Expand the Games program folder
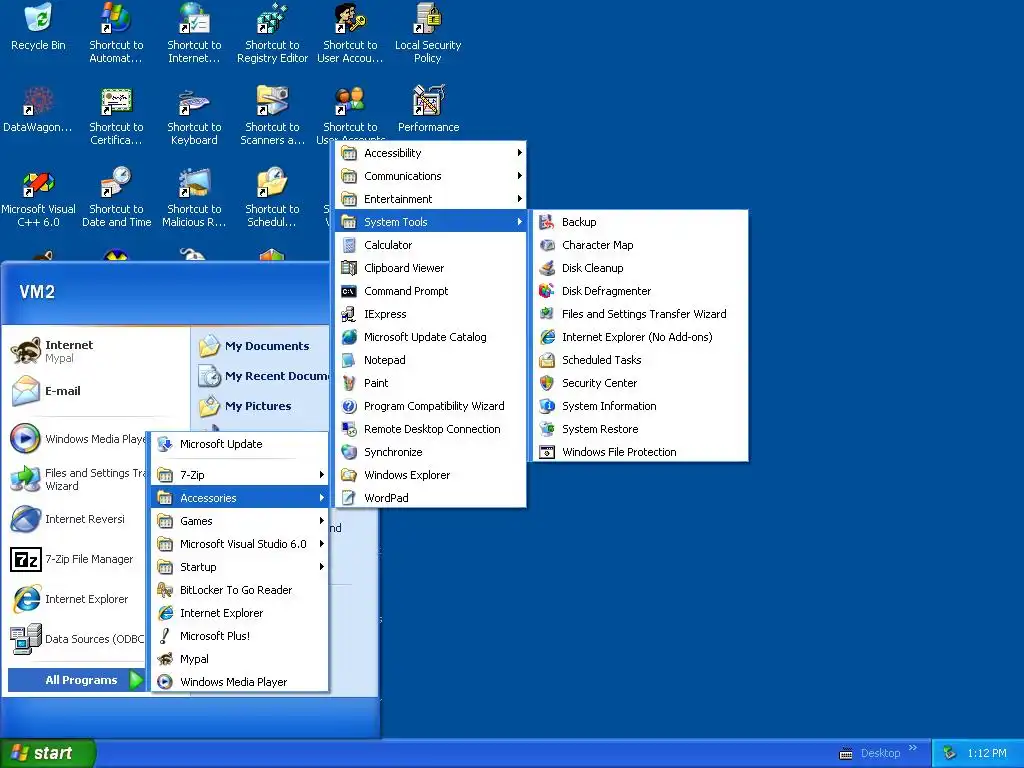The image size is (1024, 768). [240, 520]
